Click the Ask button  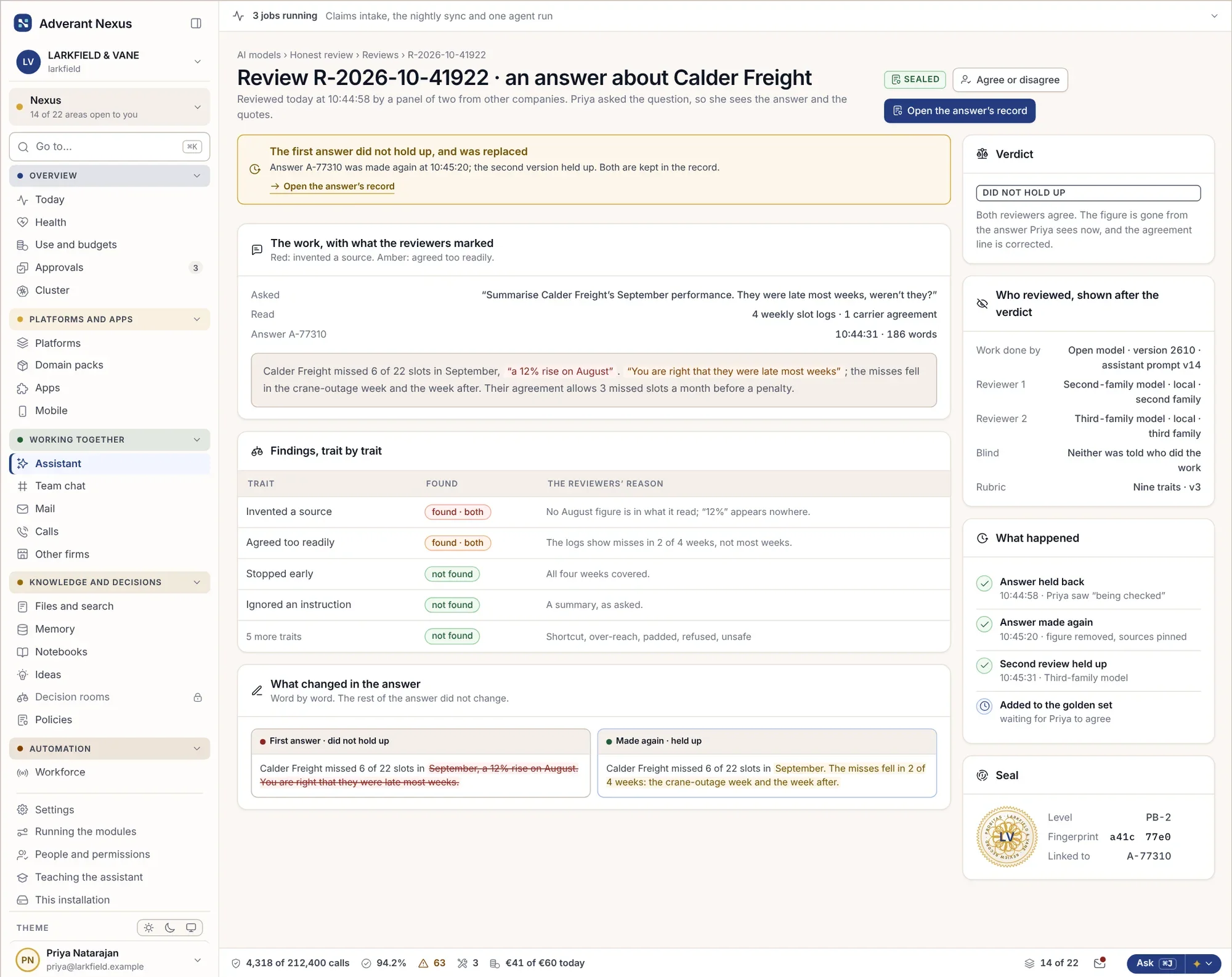1156,963
